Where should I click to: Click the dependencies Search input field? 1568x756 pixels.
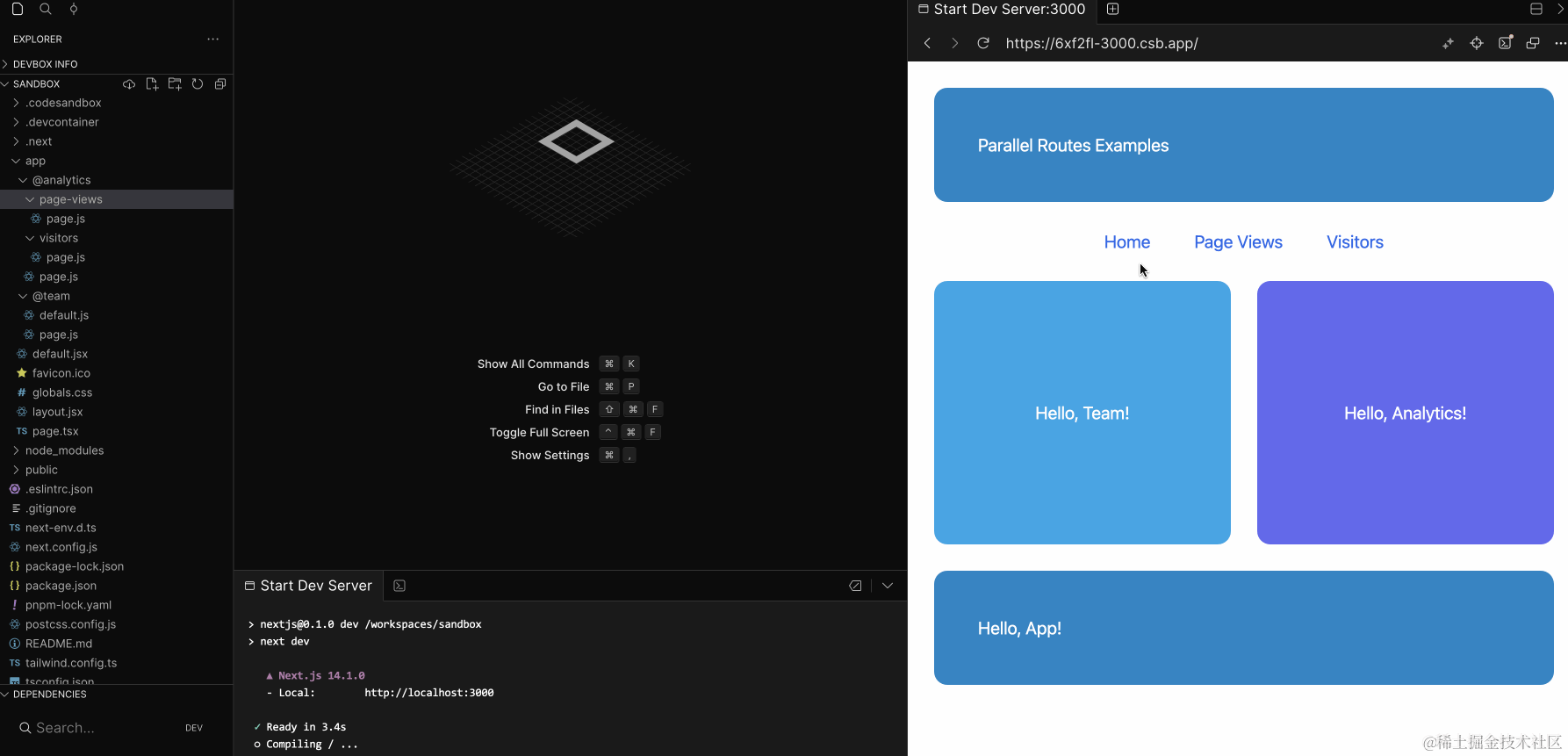pyautogui.click(x=101, y=728)
